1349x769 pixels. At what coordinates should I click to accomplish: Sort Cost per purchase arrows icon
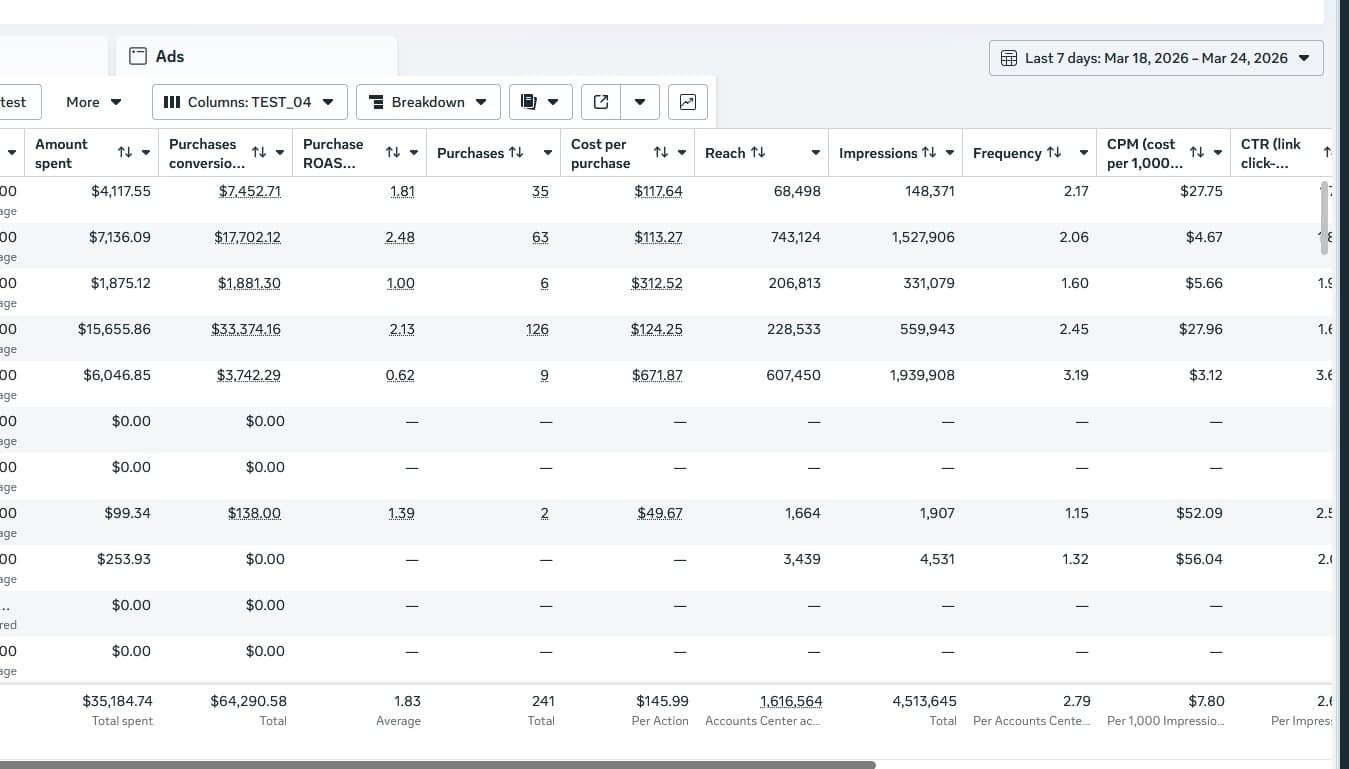click(661, 153)
